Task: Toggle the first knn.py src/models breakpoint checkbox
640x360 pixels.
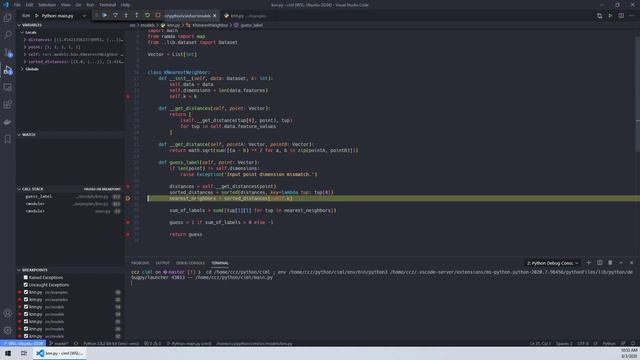Action: click(x=26, y=307)
